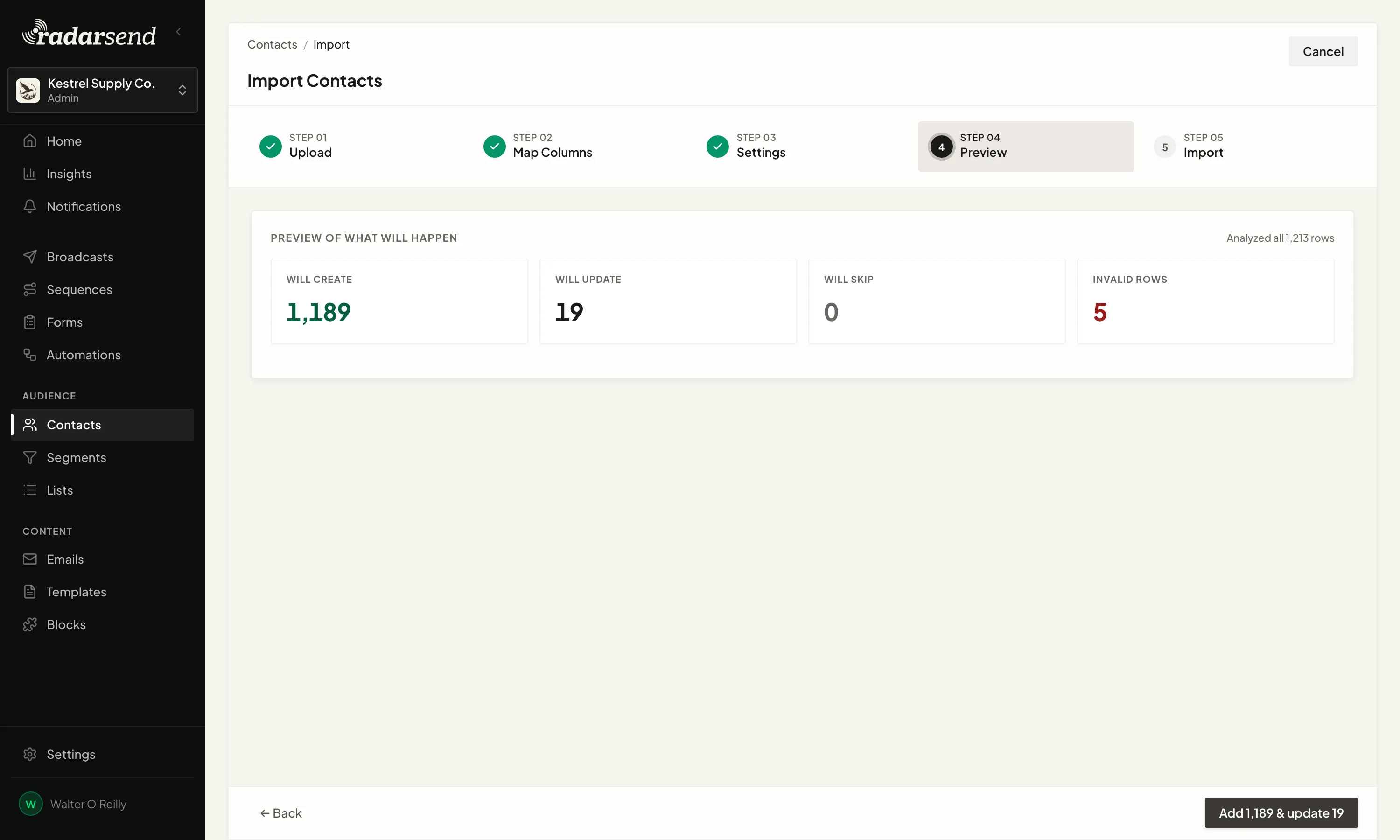Click the Broadcasts paper plane icon
The height and width of the screenshot is (840, 1400).
click(30, 257)
